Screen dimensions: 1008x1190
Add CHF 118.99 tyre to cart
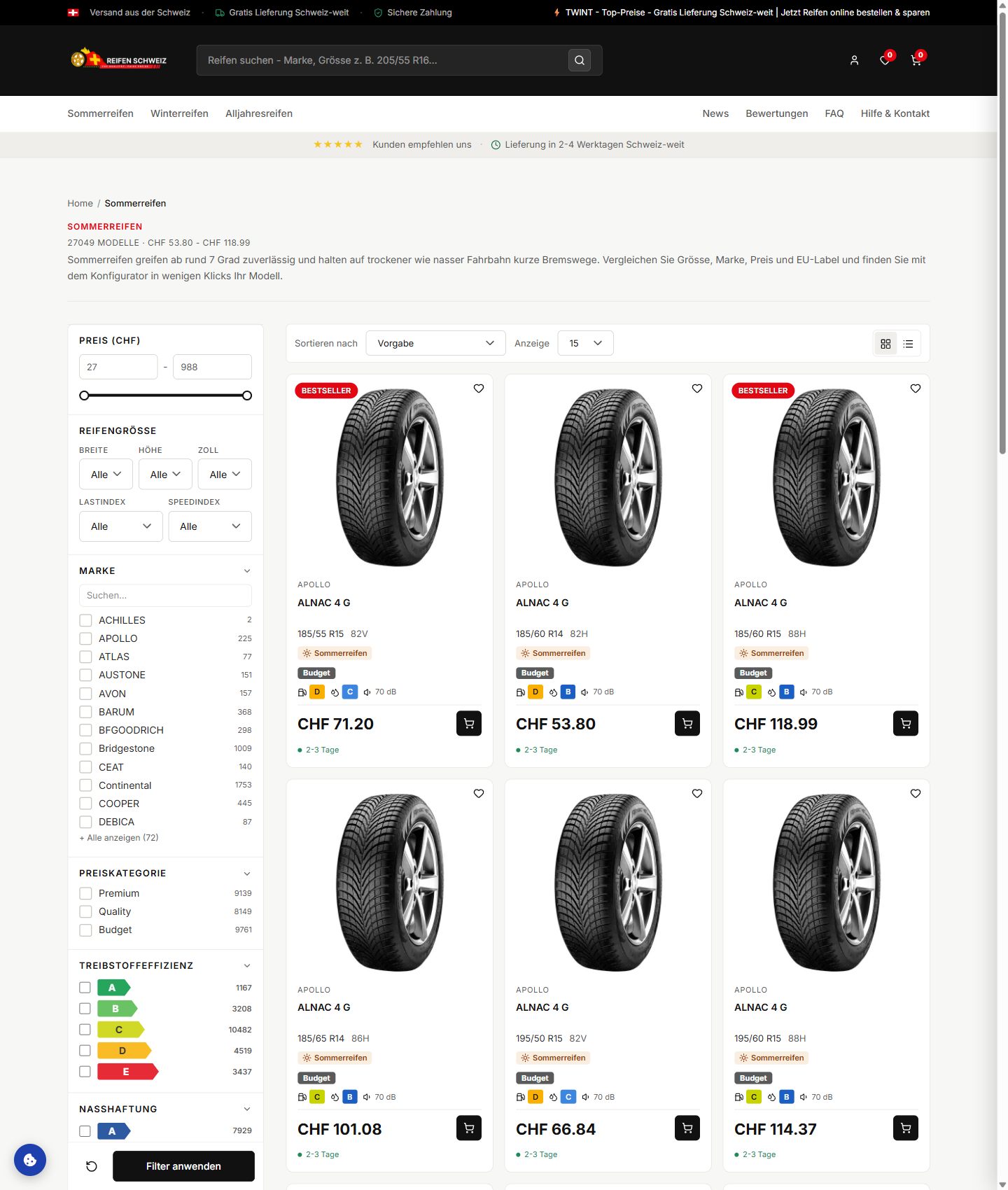pos(906,723)
